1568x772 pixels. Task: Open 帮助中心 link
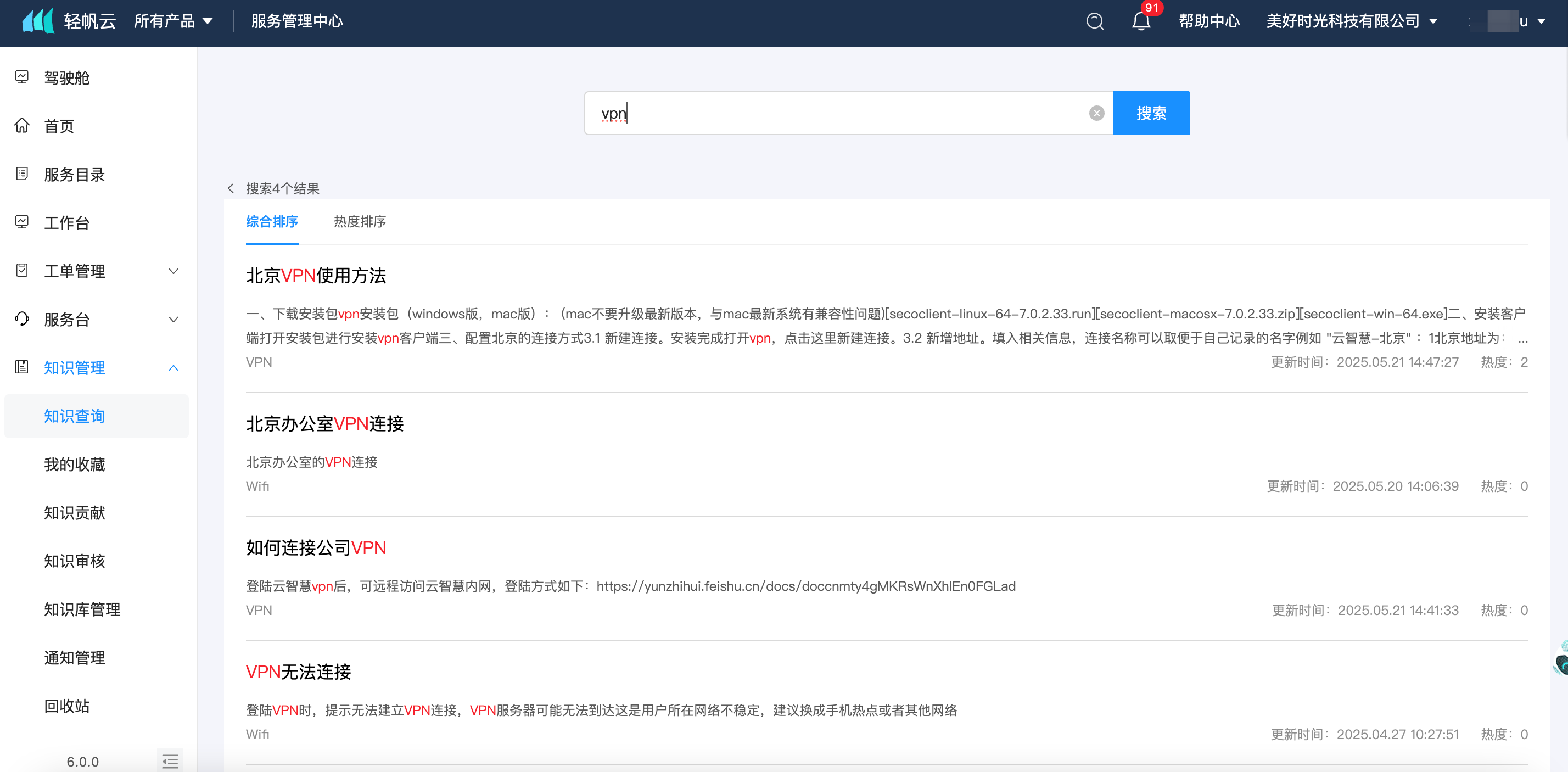click(1208, 21)
